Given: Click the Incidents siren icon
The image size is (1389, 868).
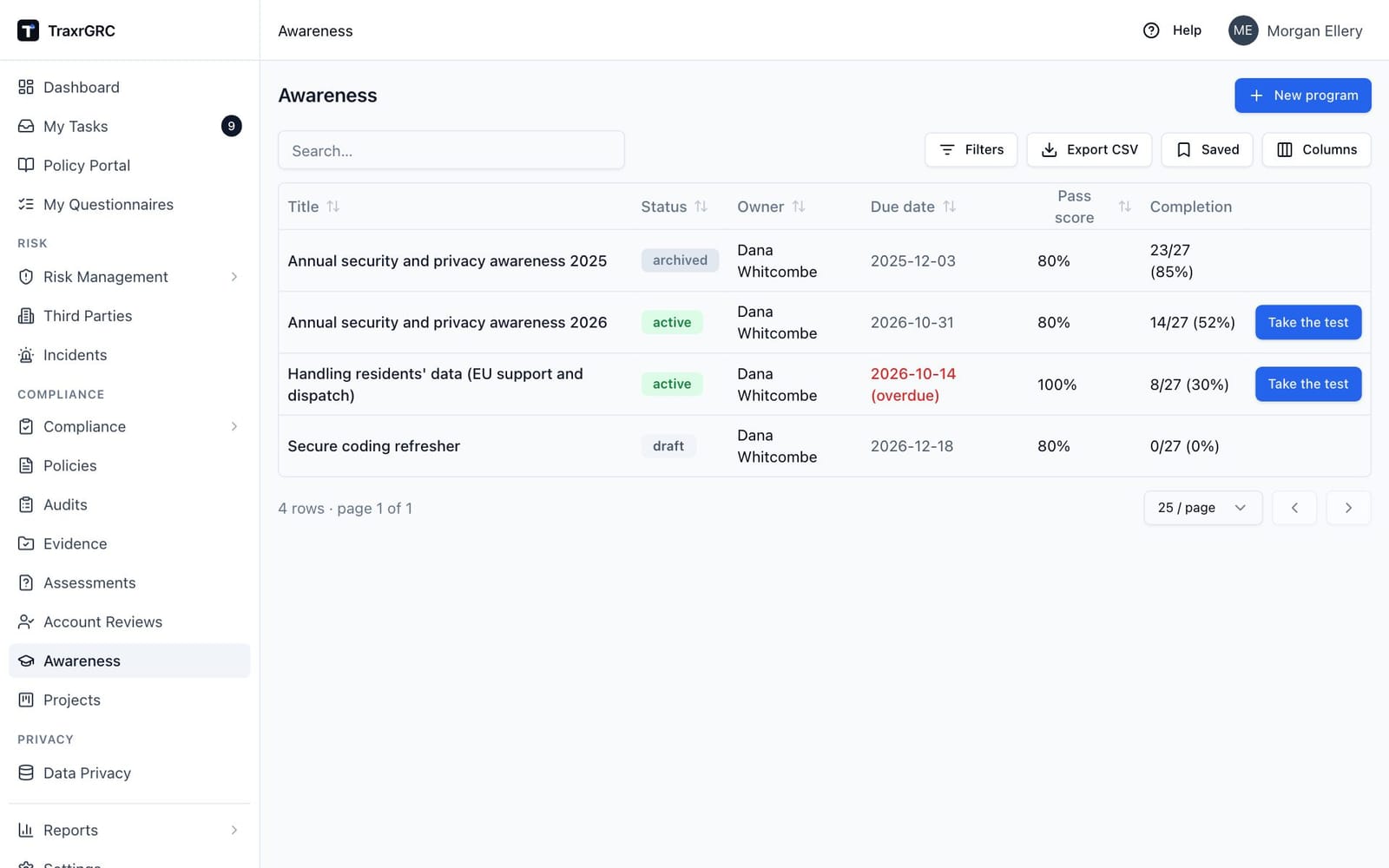Looking at the screenshot, I should (26, 355).
